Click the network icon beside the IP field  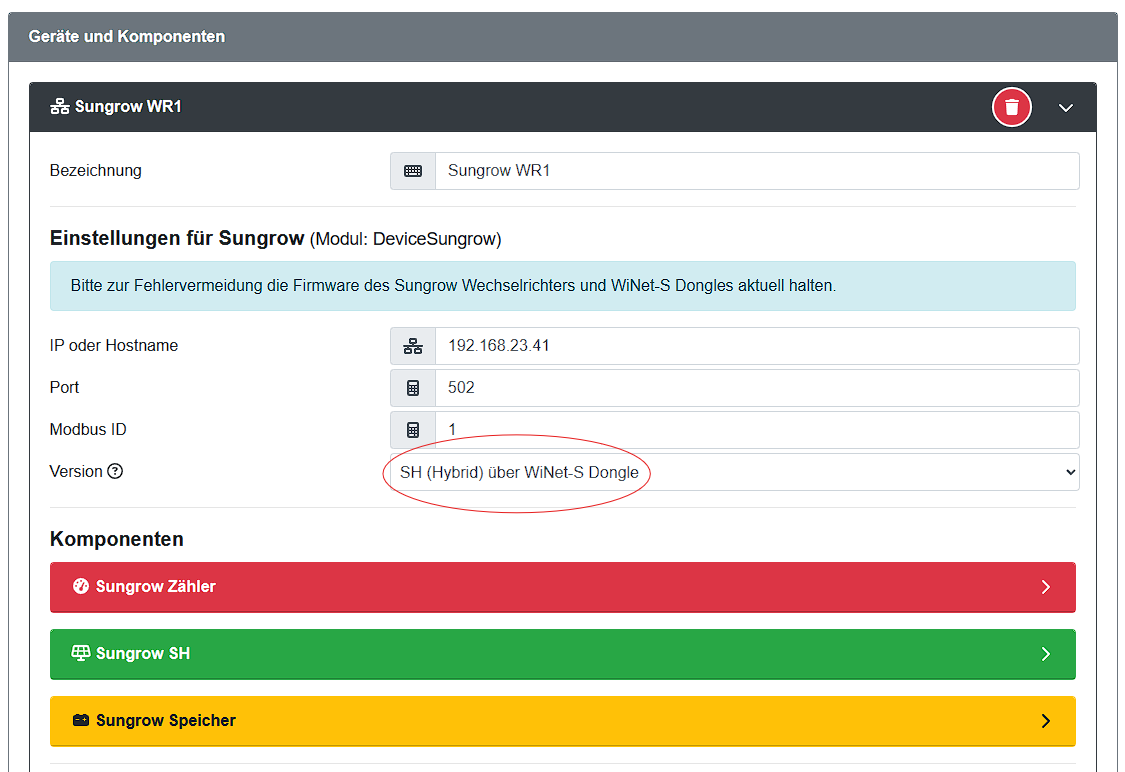413,346
